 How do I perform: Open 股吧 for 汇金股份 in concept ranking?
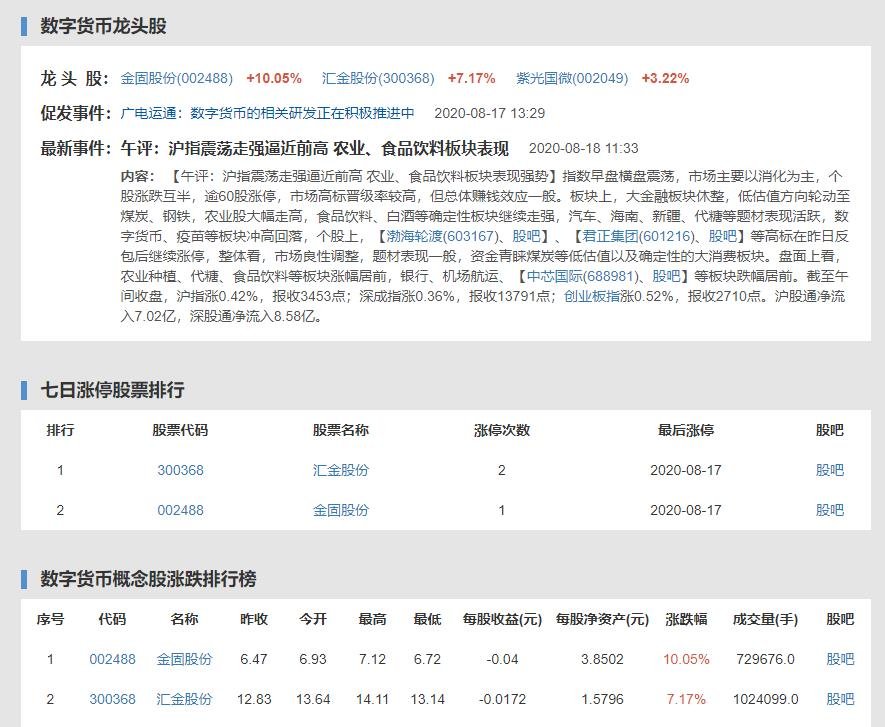(840, 699)
